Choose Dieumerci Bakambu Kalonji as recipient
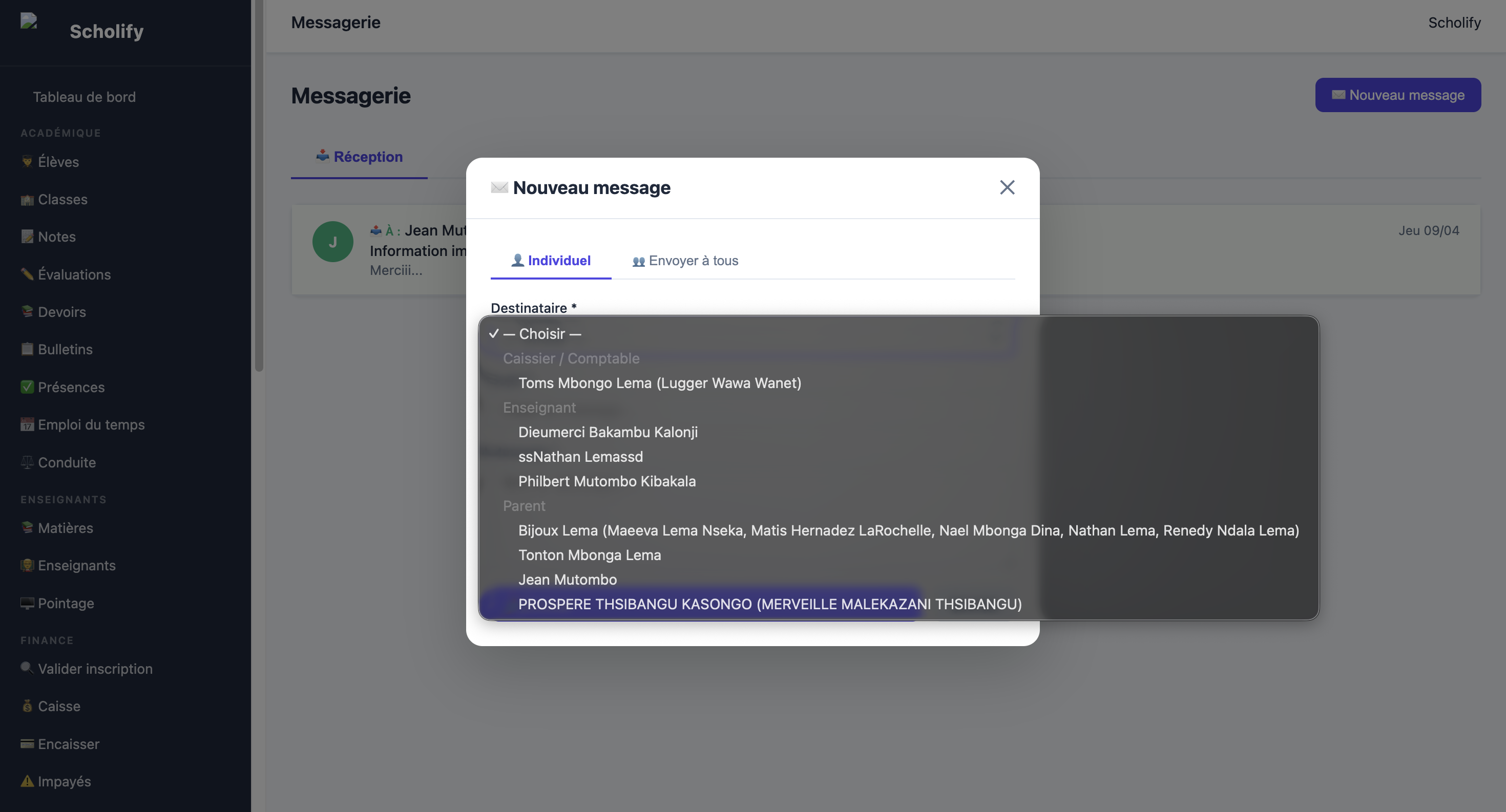This screenshot has width=1506, height=812. tap(898, 432)
